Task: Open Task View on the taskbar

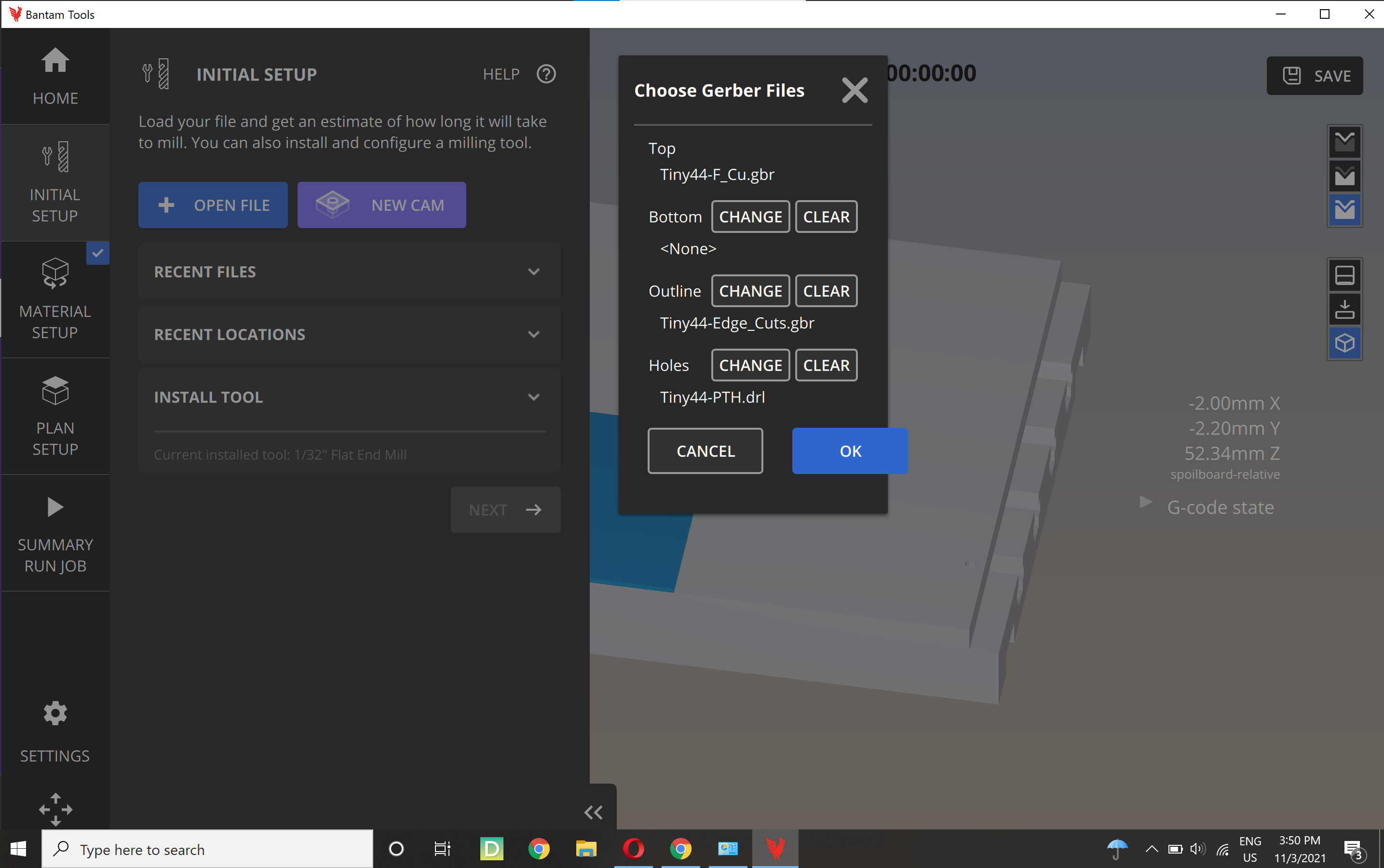Action: point(443,849)
